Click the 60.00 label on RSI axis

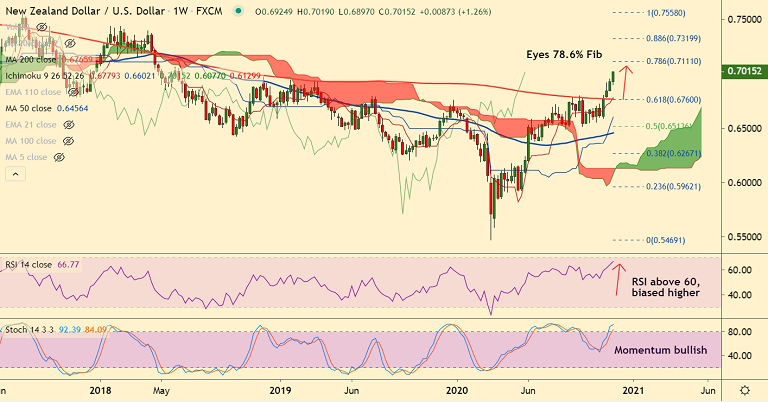click(x=740, y=270)
